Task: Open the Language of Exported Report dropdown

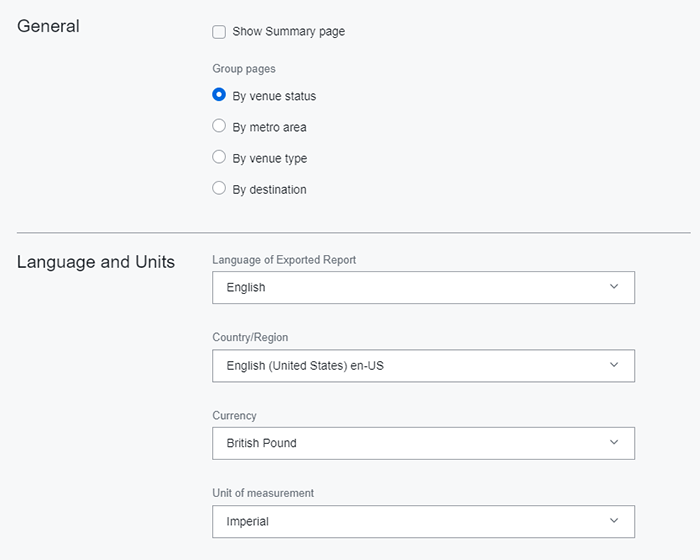Action: pos(423,288)
